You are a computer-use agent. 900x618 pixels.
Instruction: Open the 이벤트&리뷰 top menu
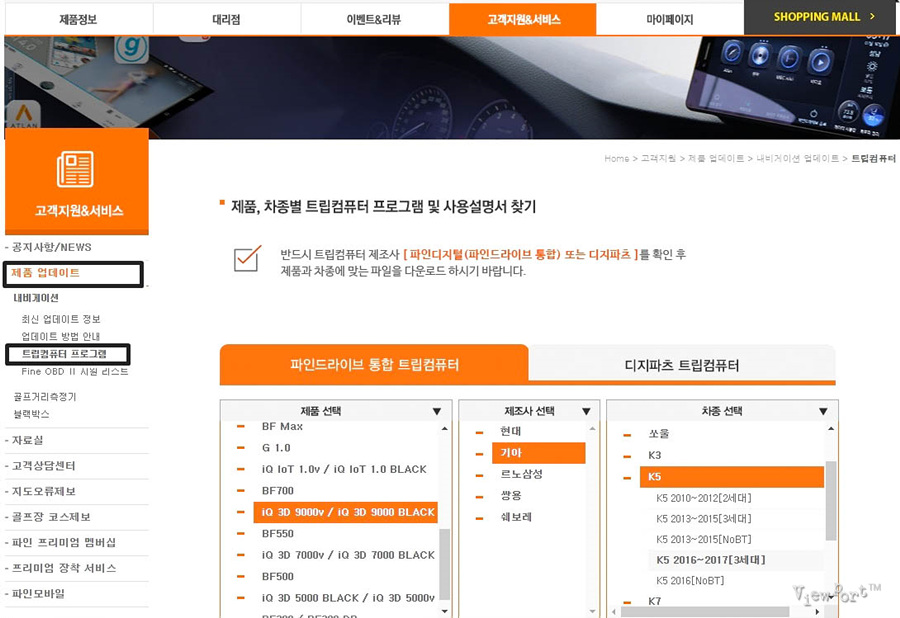(374, 20)
